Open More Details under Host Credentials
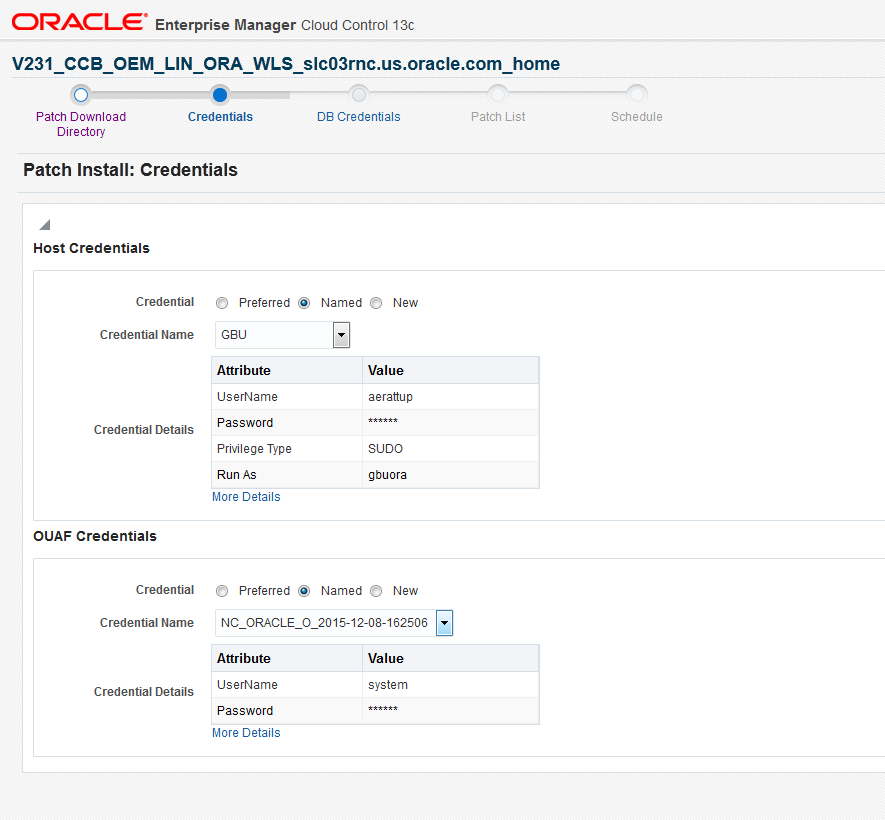 click(x=246, y=497)
